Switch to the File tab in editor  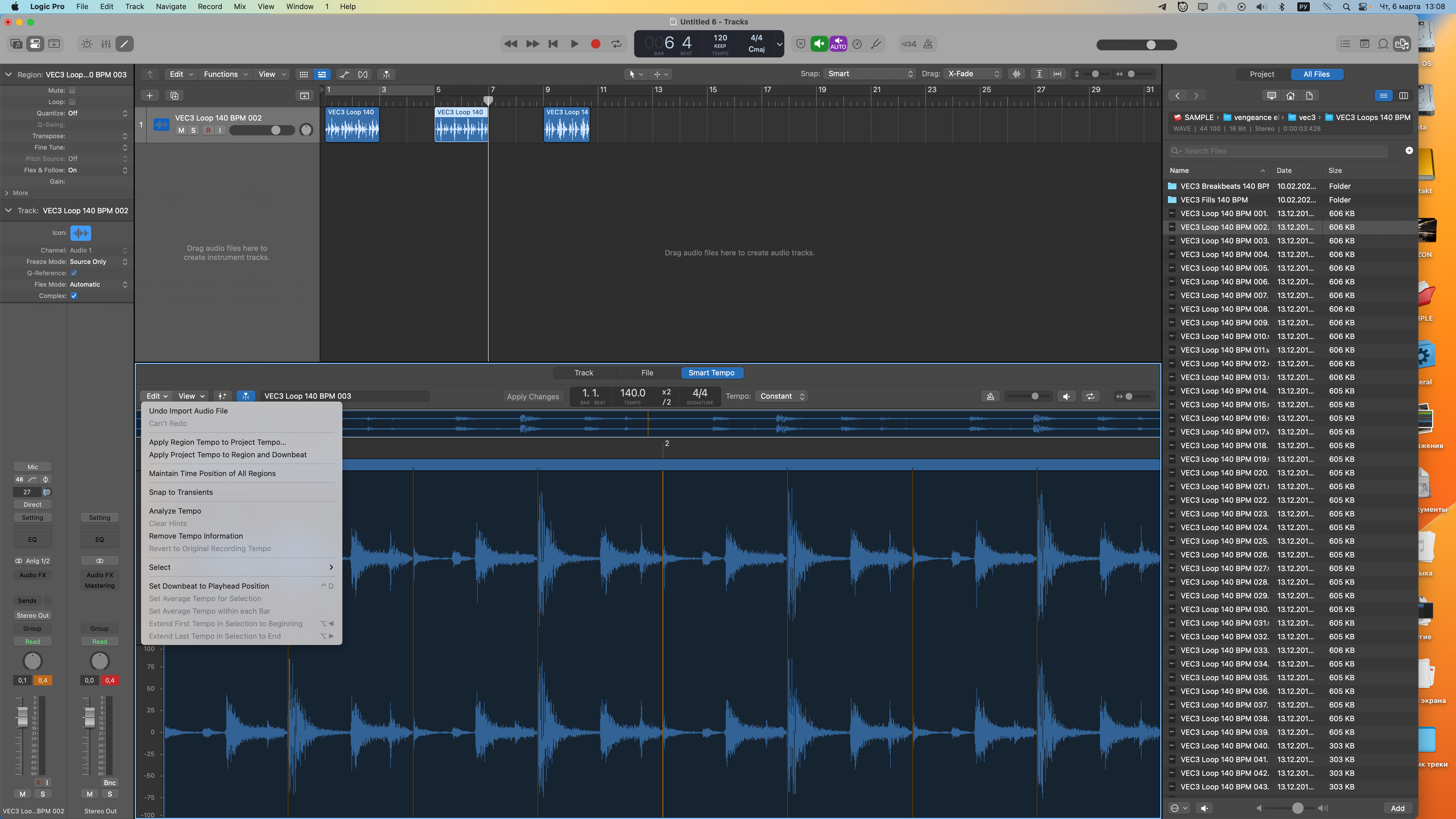pos(647,373)
